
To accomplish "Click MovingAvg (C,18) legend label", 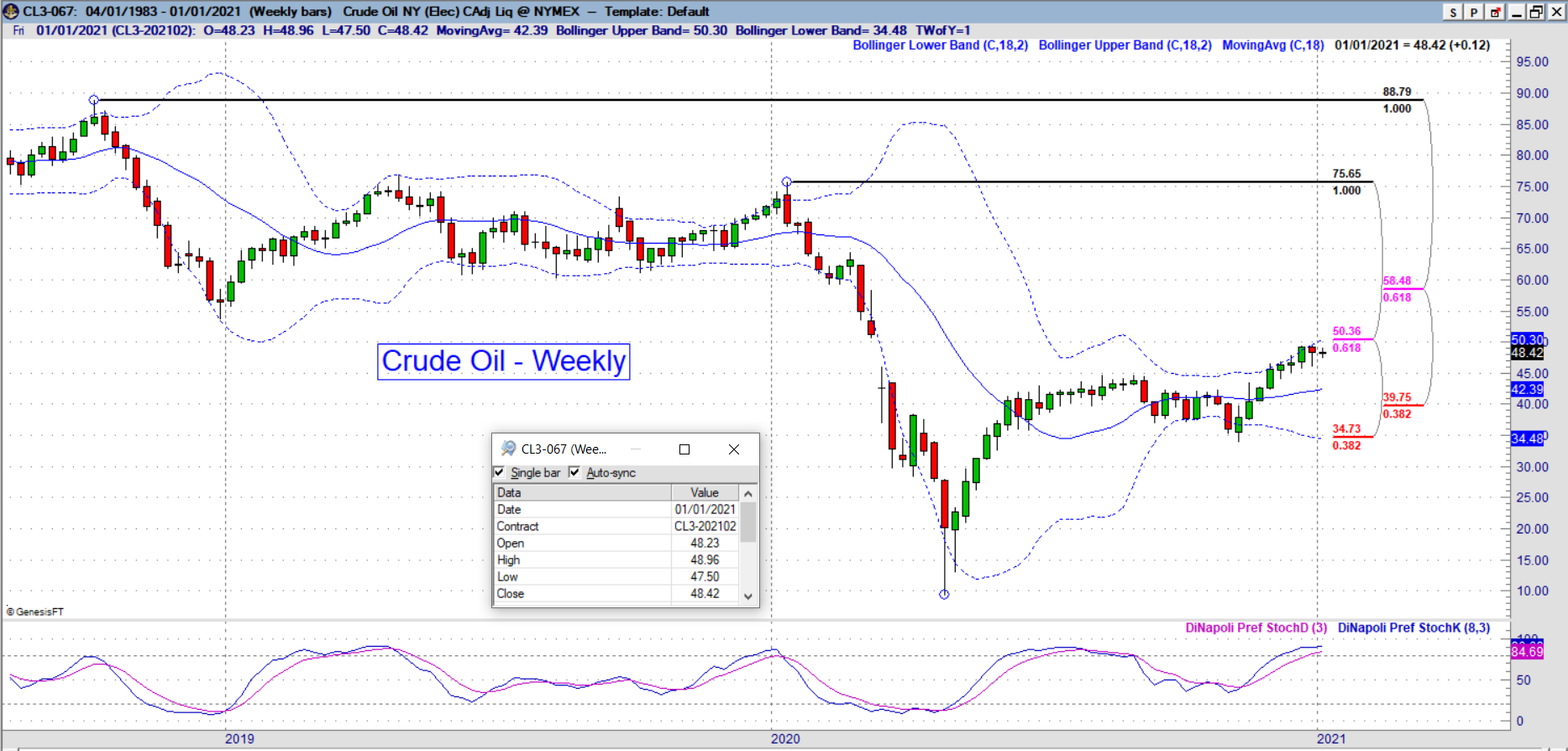I will tap(1272, 45).
